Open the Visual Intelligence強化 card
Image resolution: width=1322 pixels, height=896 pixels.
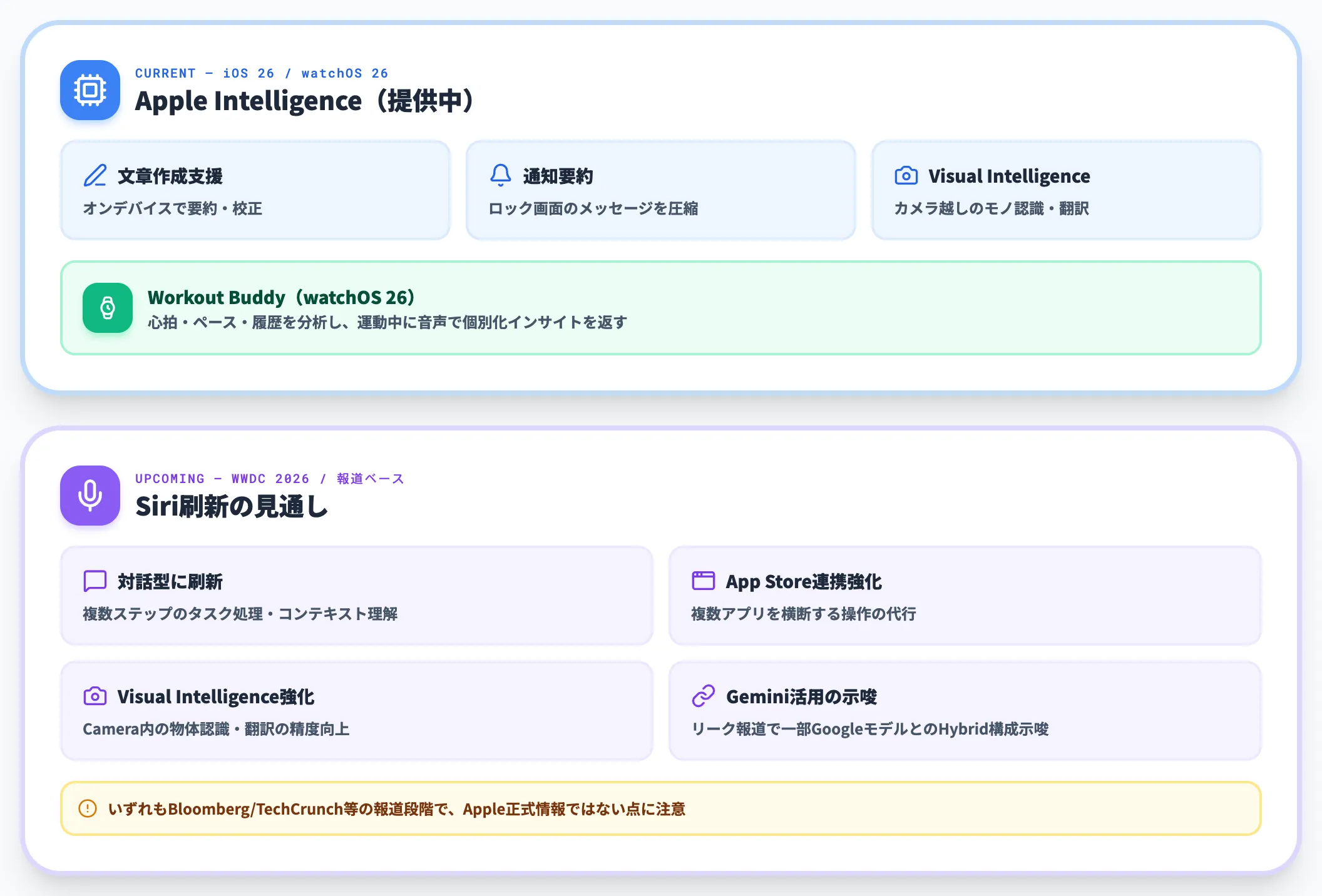(x=357, y=711)
